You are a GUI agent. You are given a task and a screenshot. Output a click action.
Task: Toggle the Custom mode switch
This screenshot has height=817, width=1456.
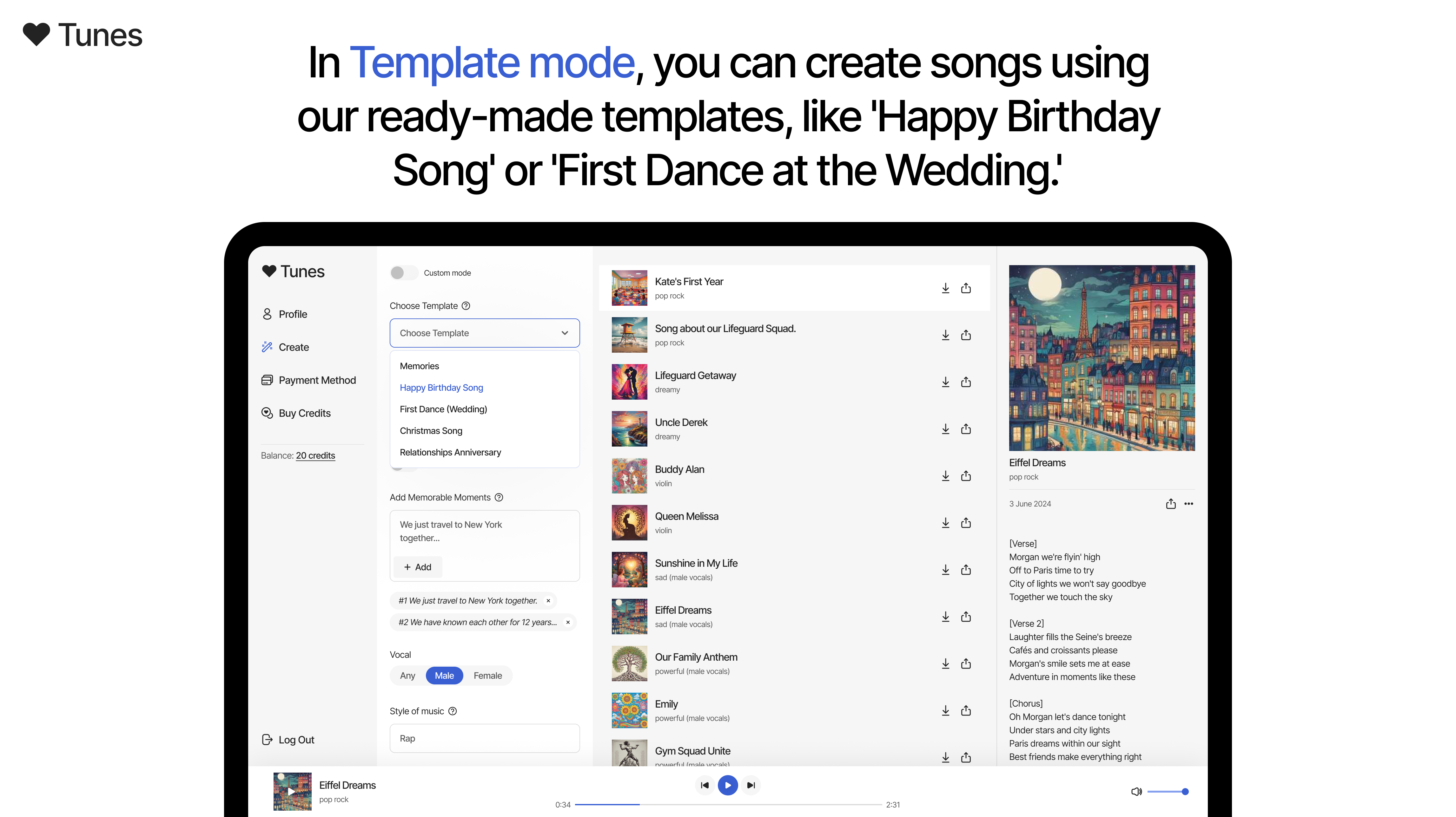(404, 273)
